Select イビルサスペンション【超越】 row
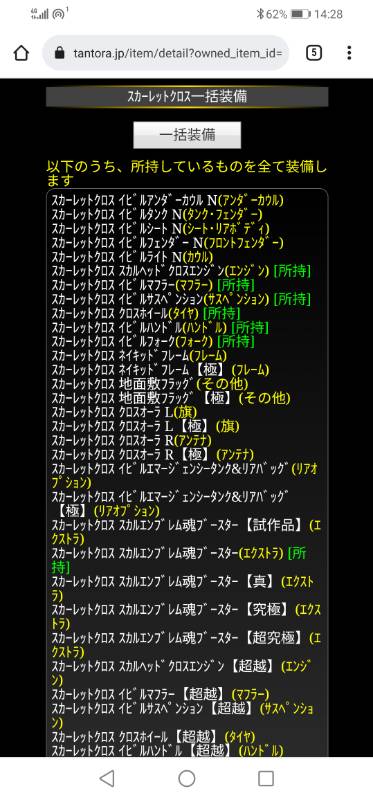 click(183, 715)
